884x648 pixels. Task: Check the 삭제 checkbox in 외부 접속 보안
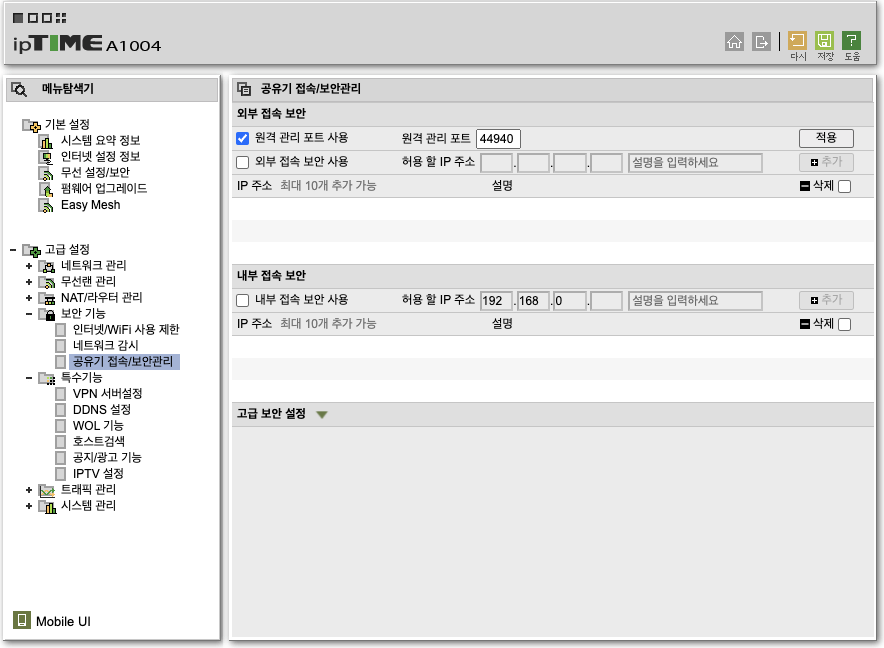coord(845,186)
